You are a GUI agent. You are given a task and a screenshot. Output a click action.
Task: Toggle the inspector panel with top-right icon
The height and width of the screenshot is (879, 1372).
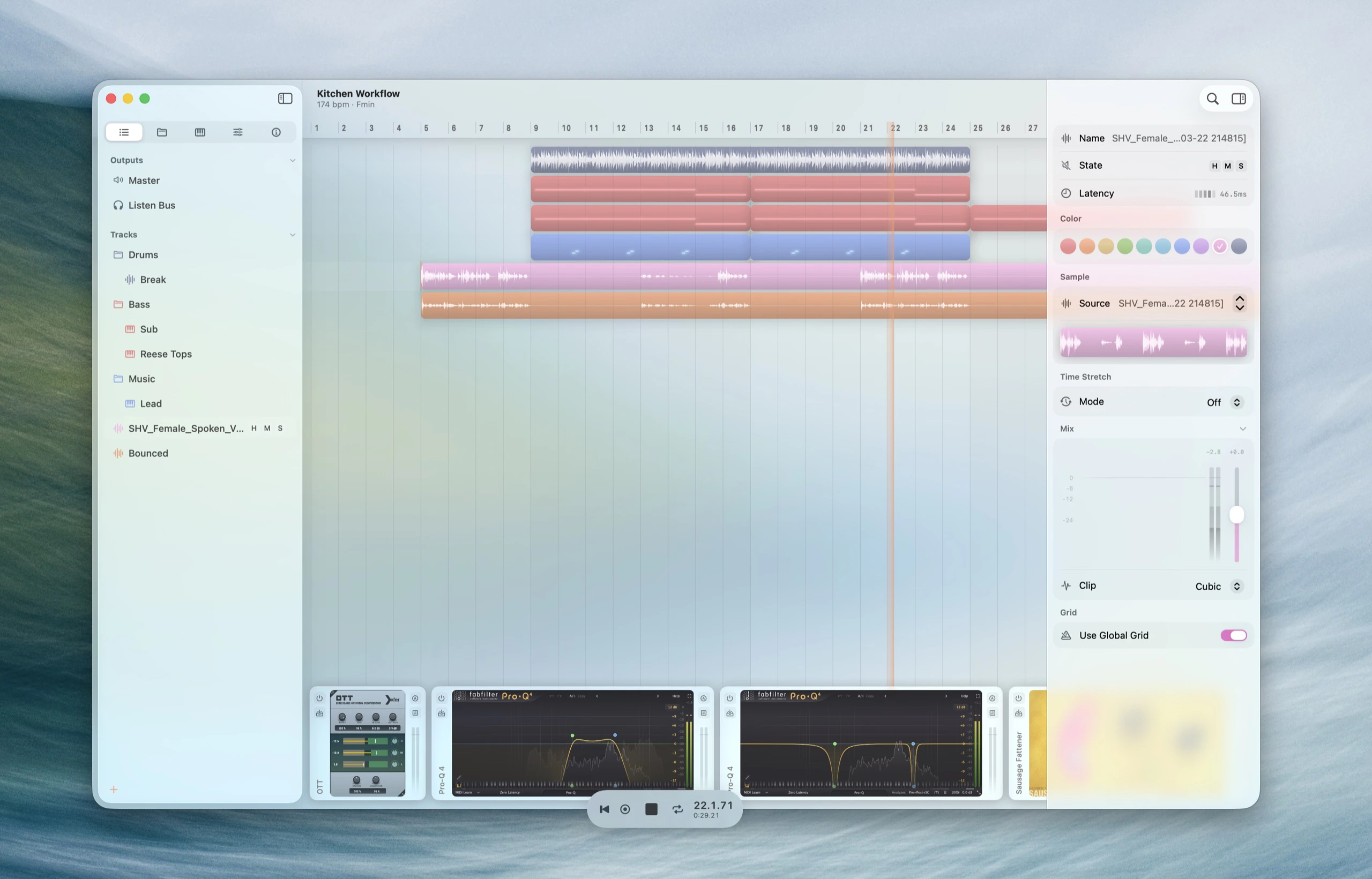[1239, 98]
